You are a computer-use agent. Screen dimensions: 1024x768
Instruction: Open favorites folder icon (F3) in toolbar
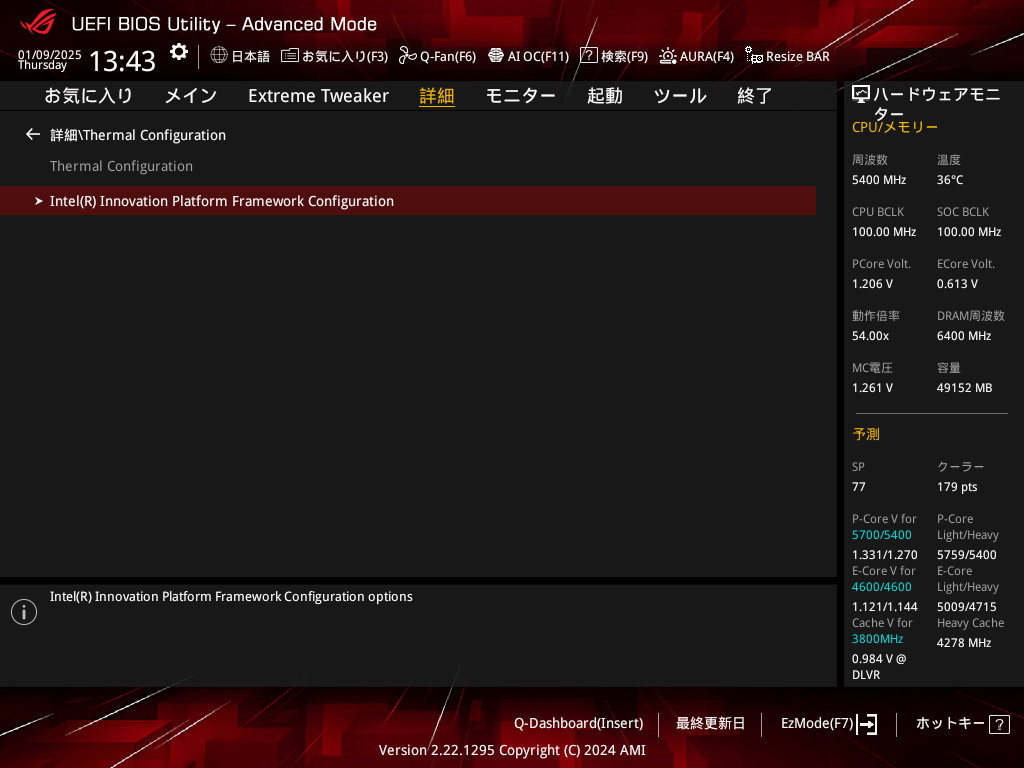pyautogui.click(x=290, y=56)
